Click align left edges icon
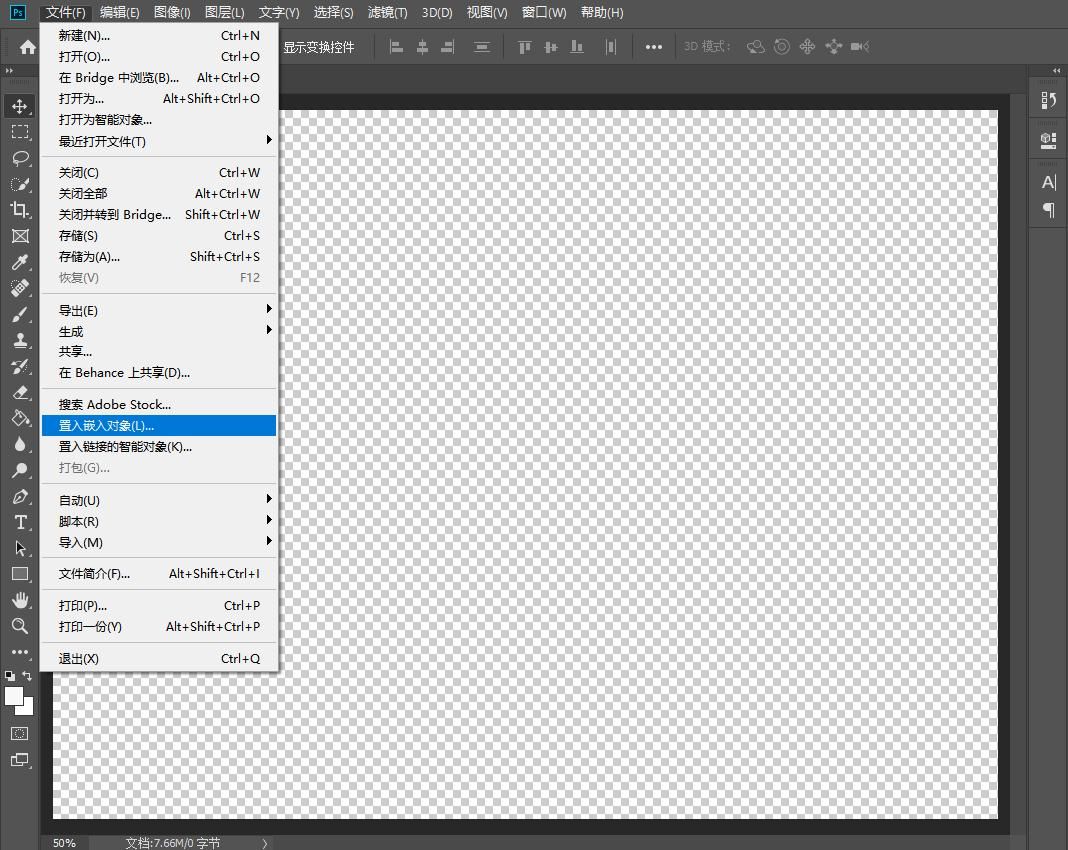 [x=396, y=47]
